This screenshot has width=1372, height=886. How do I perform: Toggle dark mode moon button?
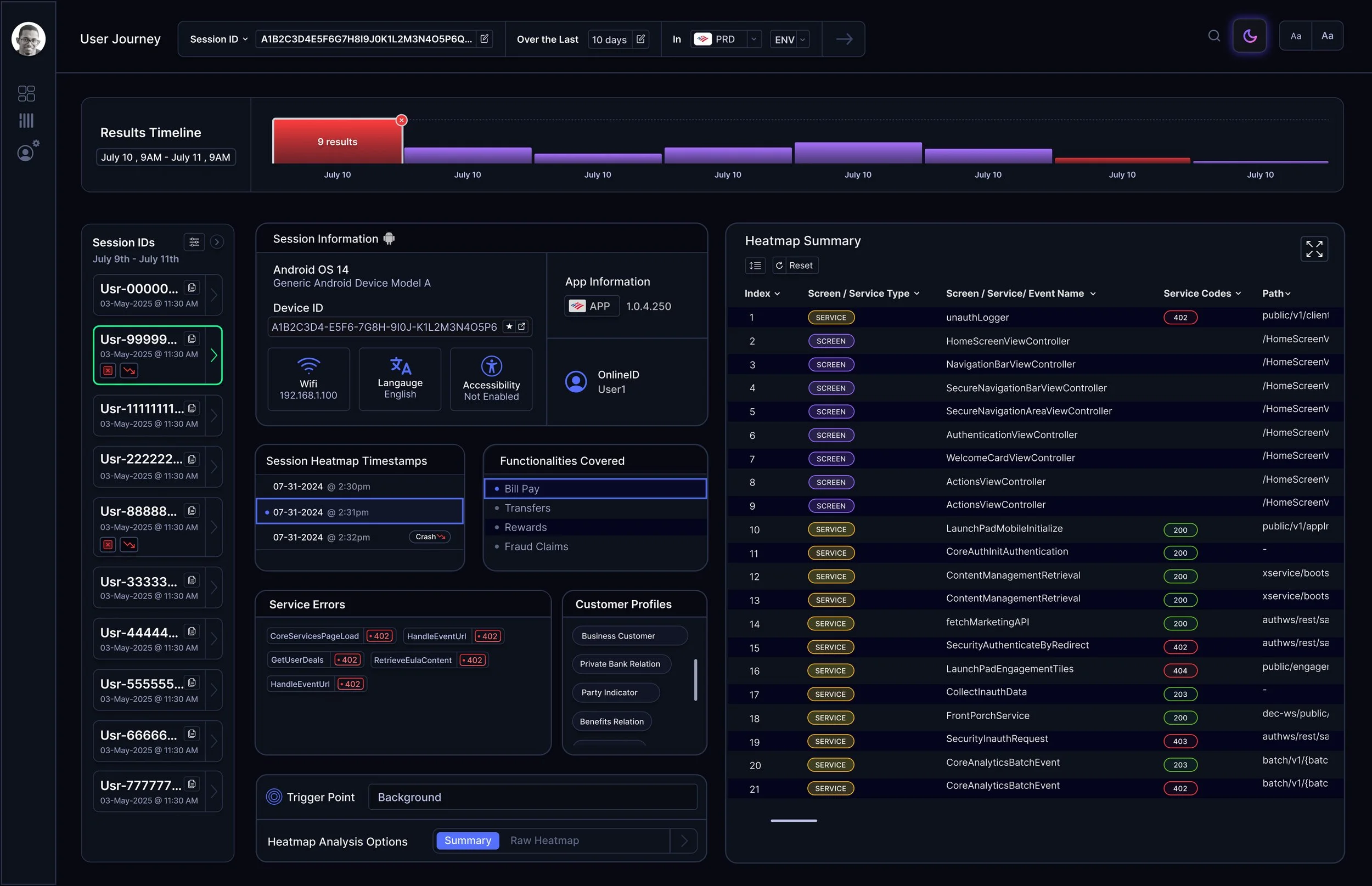click(1250, 36)
